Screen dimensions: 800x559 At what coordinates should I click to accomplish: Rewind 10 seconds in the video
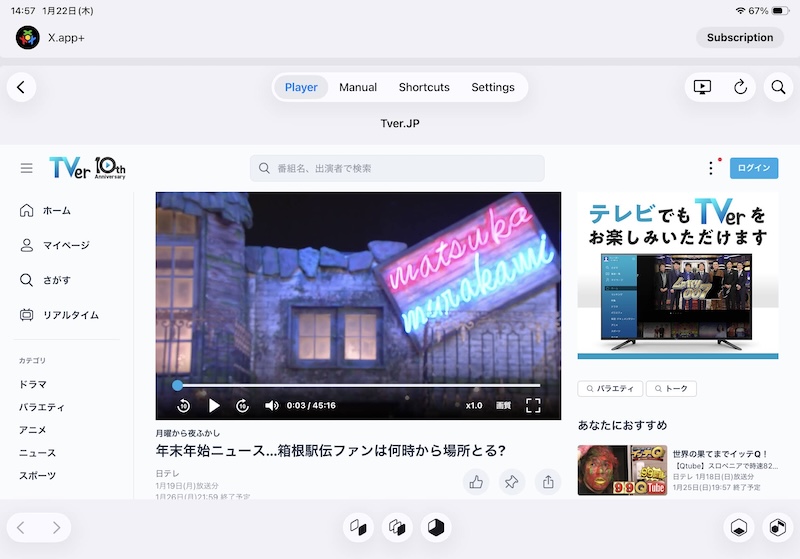point(184,406)
